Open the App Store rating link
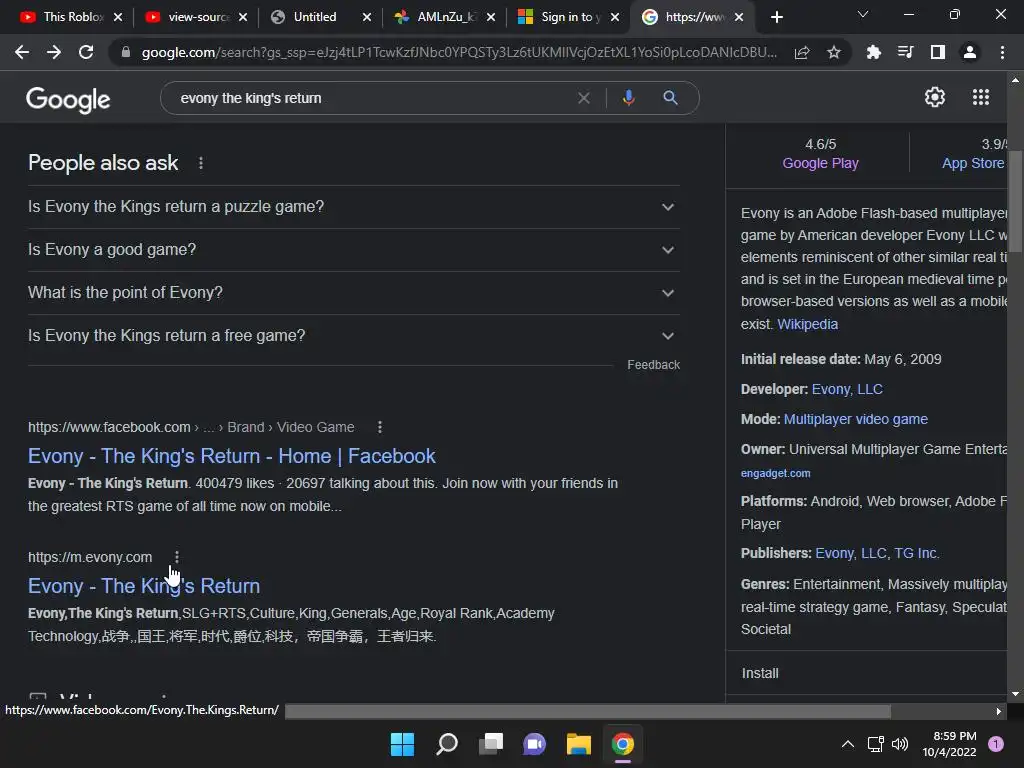The image size is (1024, 768). [972, 163]
